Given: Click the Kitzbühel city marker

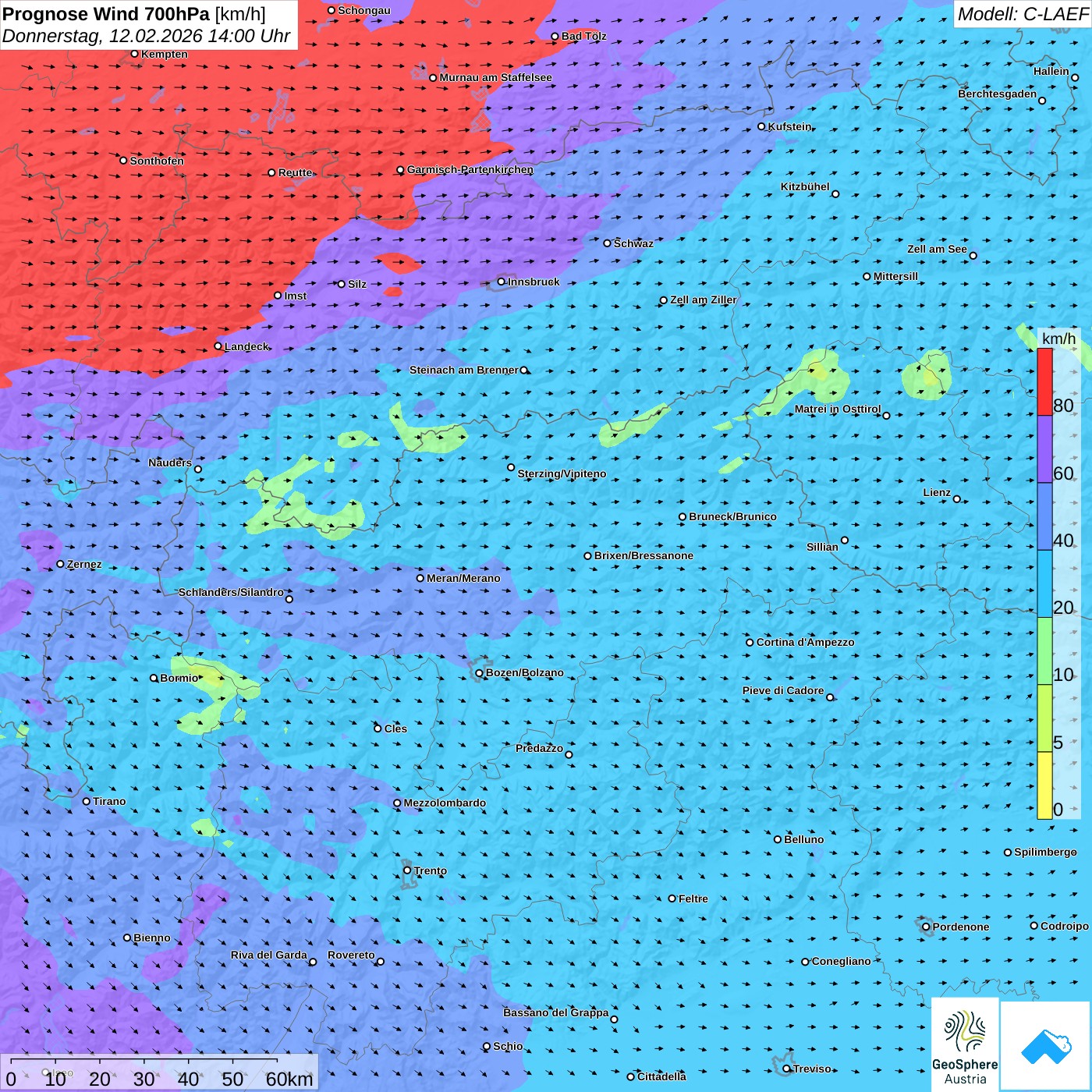Looking at the screenshot, I should (835, 194).
